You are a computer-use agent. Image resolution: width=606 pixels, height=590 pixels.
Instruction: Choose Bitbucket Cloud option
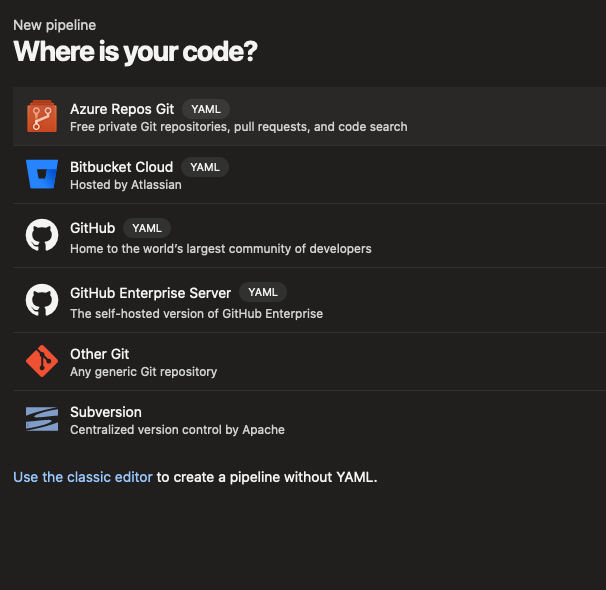pyautogui.click(x=121, y=167)
